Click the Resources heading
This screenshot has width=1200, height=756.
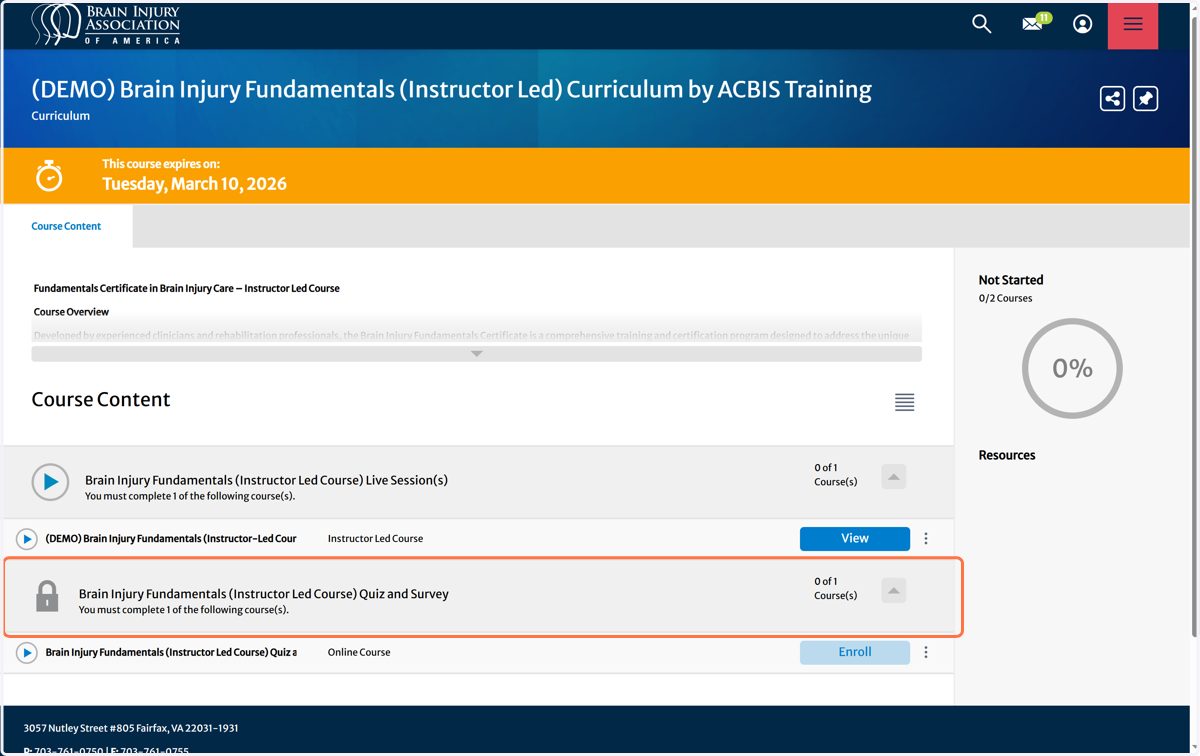pyautogui.click(x=1007, y=455)
